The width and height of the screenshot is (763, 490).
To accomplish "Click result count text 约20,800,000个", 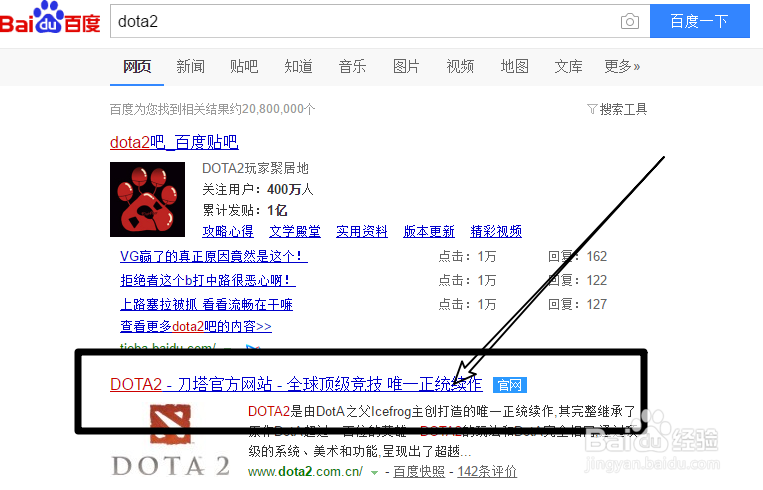I will point(272,109).
